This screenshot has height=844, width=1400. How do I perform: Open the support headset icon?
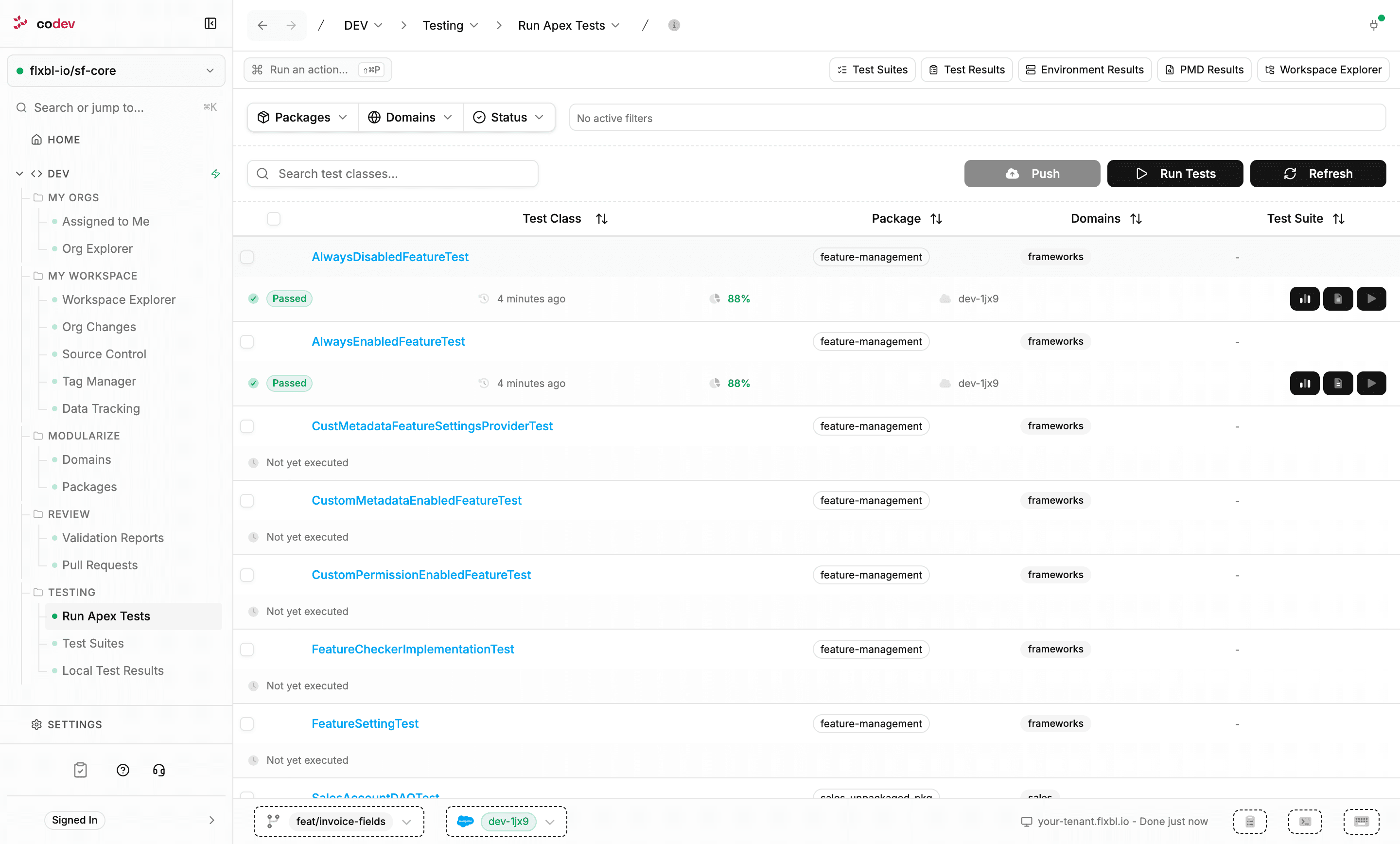coord(159,770)
